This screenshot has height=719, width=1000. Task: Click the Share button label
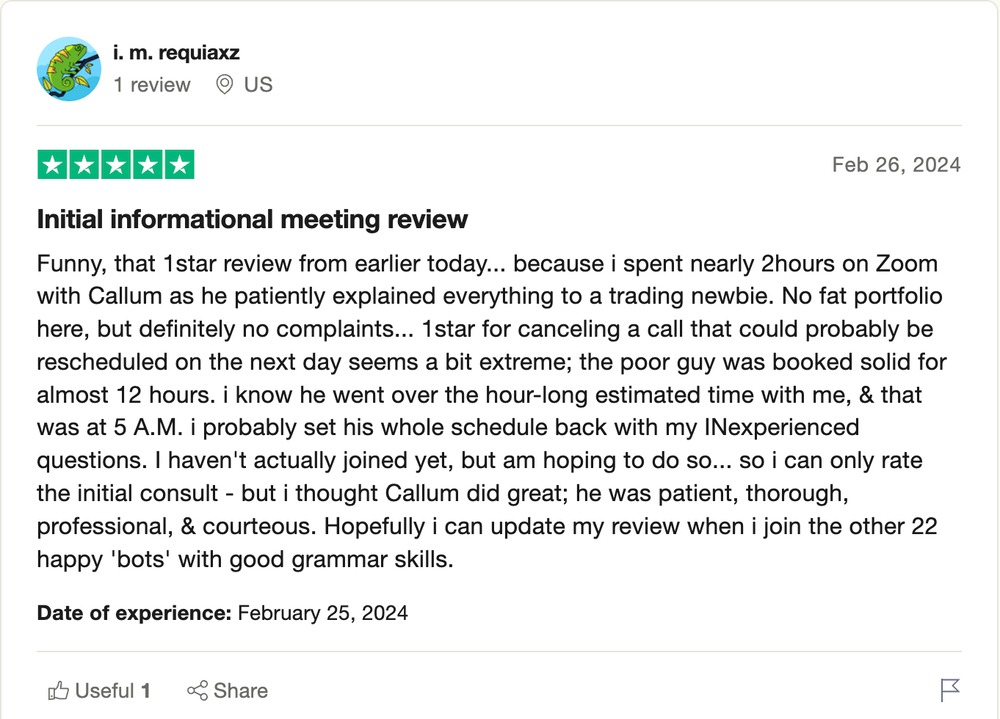[x=240, y=690]
